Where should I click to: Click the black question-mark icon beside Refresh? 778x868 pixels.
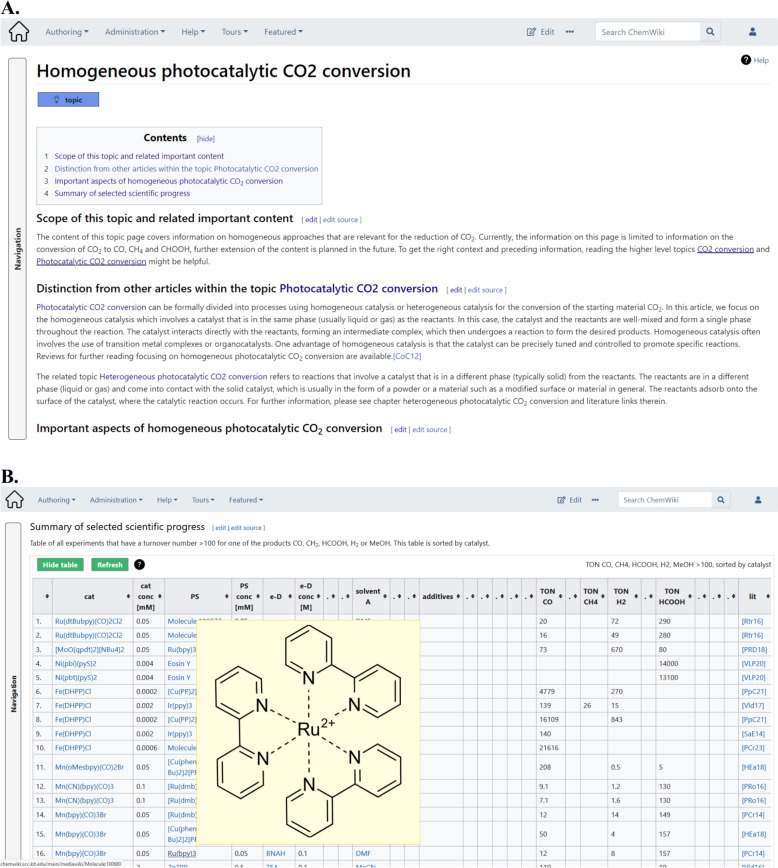(140, 565)
